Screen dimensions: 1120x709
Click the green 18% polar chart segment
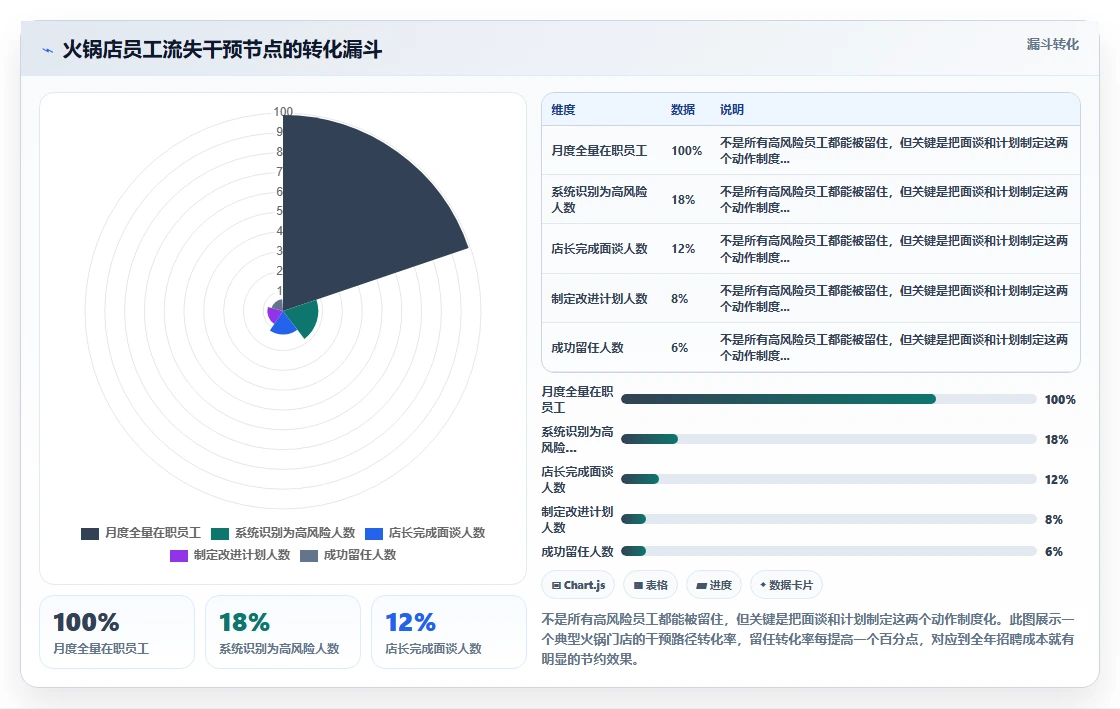(x=305, y=319)
